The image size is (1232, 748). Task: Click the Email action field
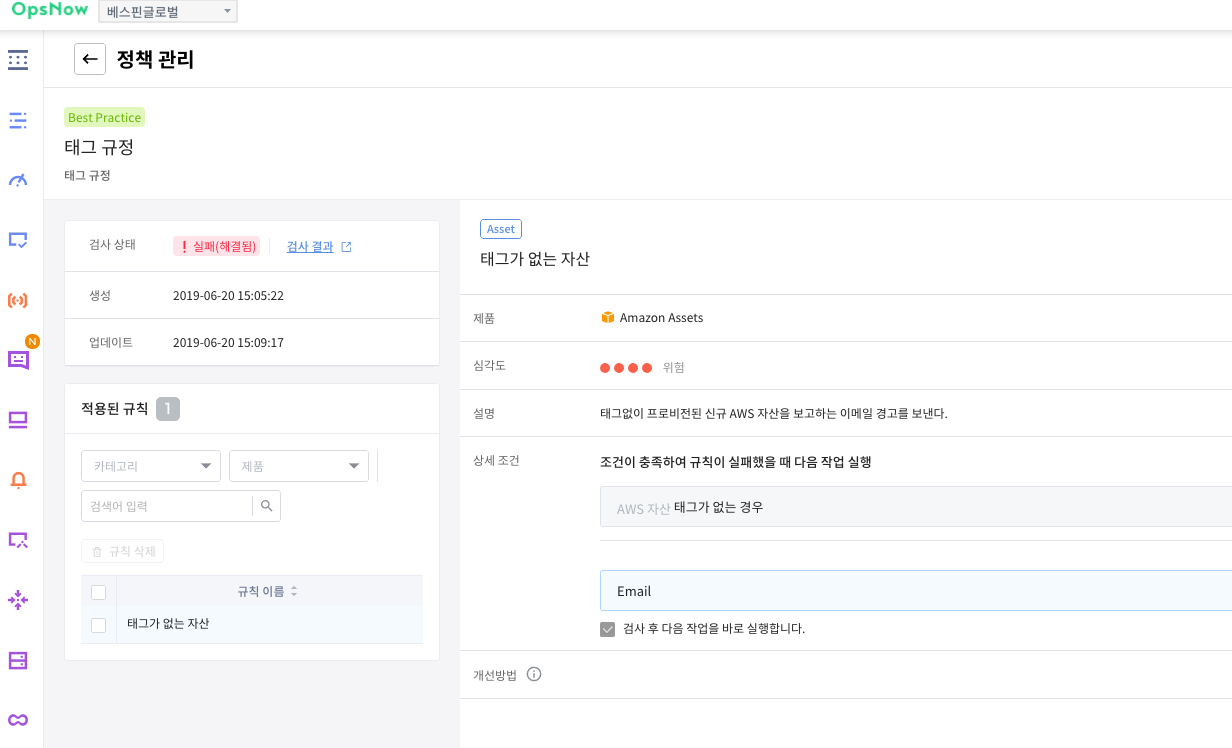(916, 591)
